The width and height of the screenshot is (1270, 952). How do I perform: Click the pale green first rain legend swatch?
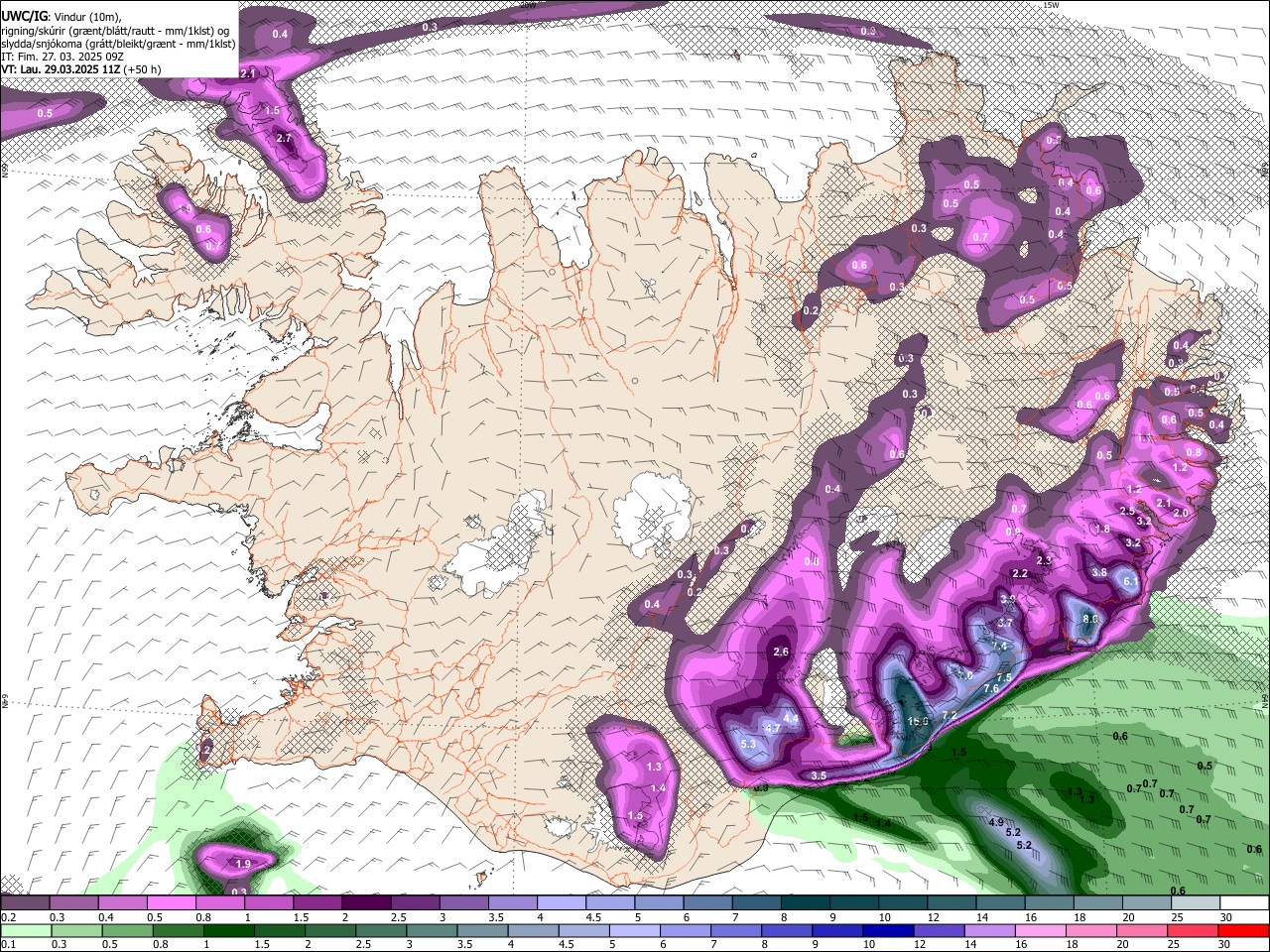click(x=26, y=930)
